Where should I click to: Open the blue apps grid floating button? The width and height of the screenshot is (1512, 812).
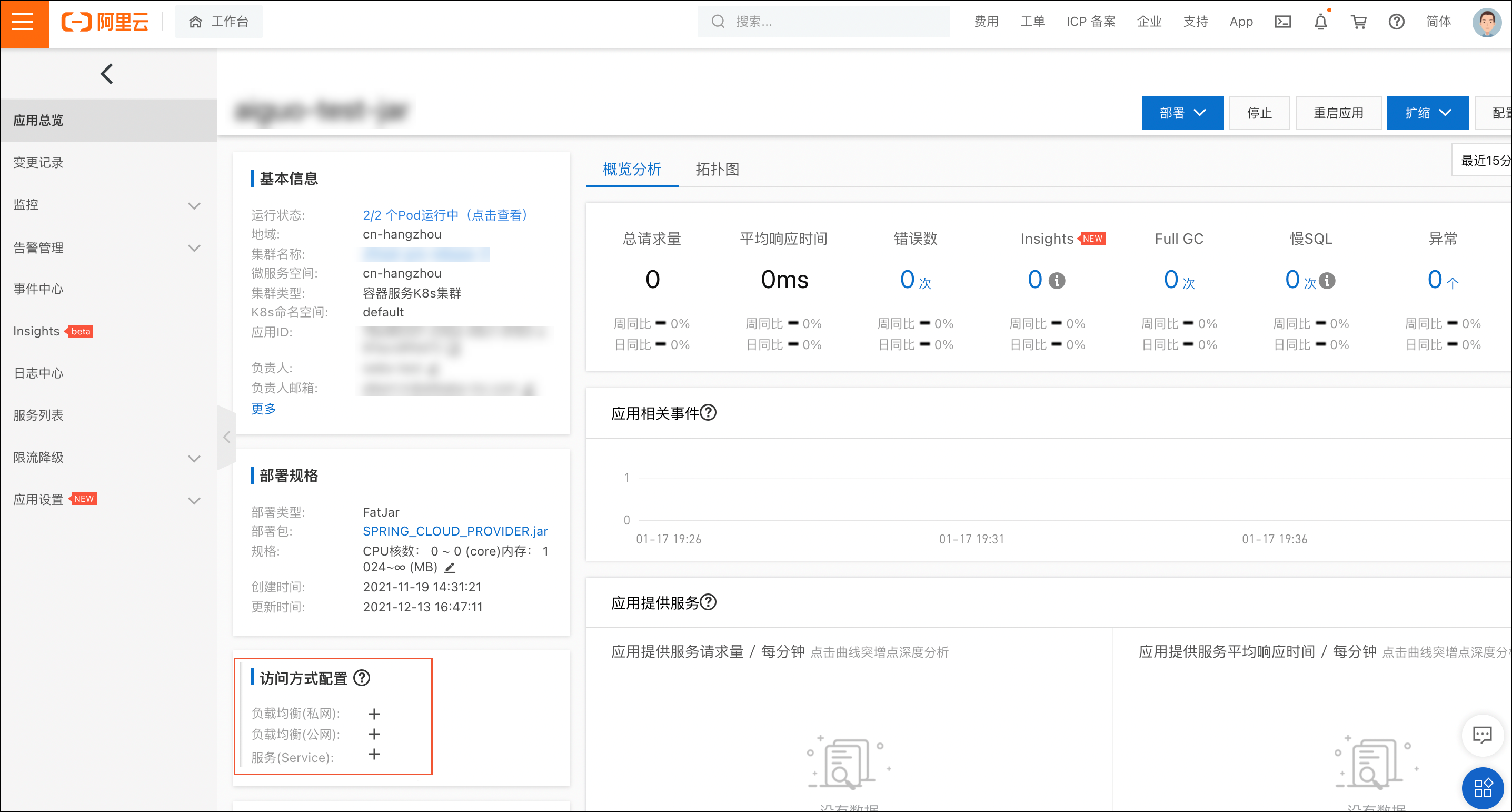1482,787
